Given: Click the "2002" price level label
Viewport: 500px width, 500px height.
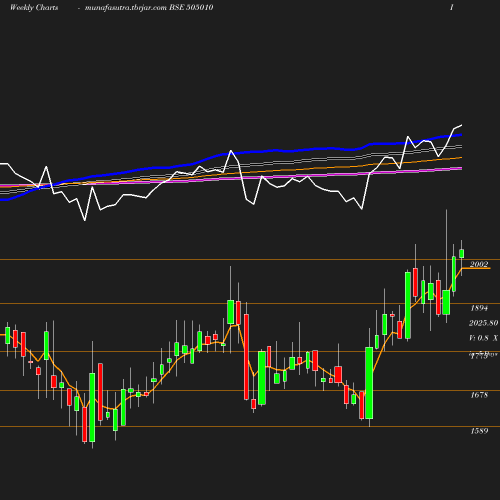Looking at the screenshot, I should click(x=479, y=264).
